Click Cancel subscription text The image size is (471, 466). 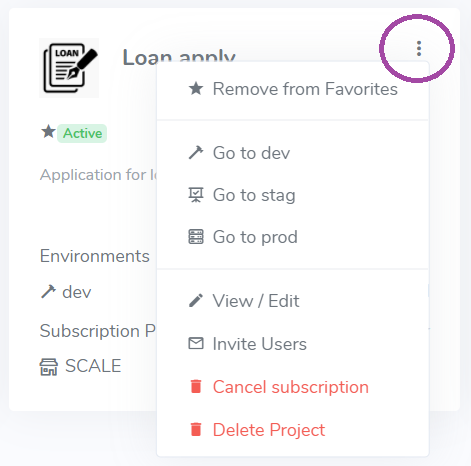(291, 387)
